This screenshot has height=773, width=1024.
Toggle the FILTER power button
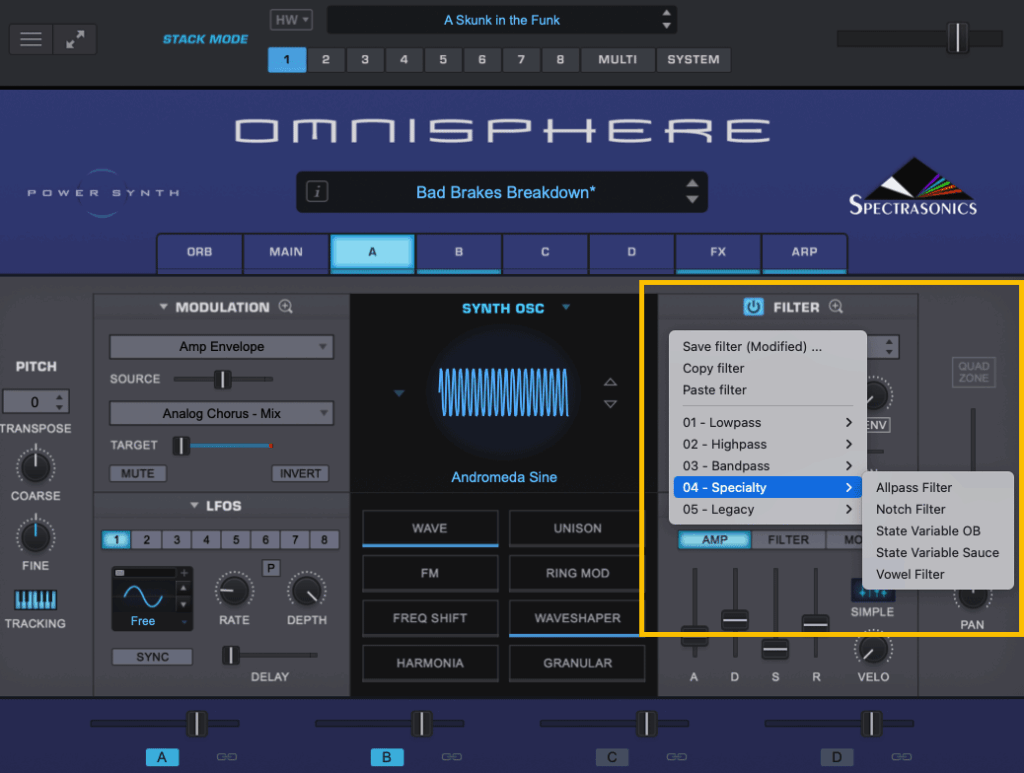[x=755, y=307]
